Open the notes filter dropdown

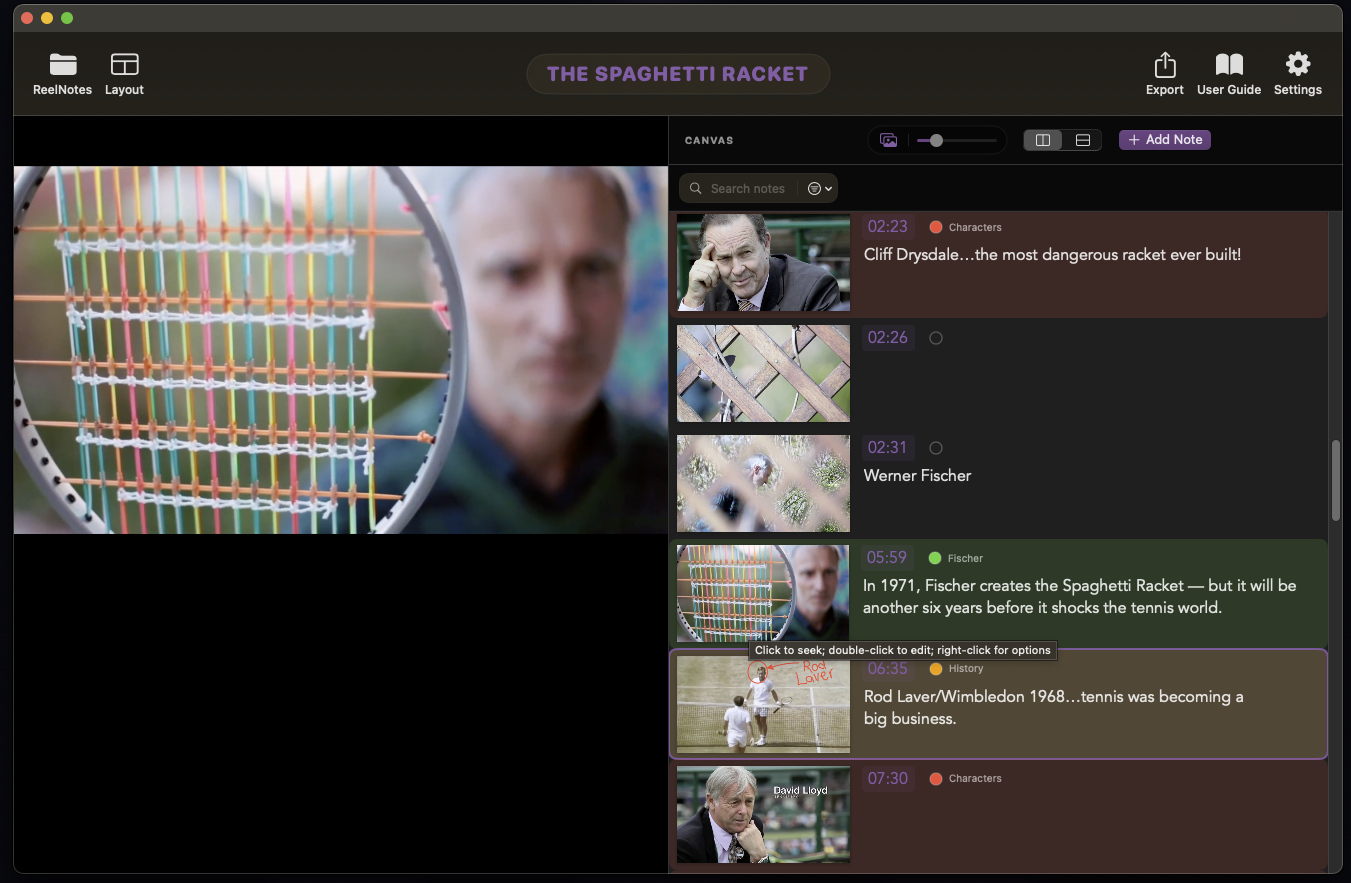(x=820, y=189)
